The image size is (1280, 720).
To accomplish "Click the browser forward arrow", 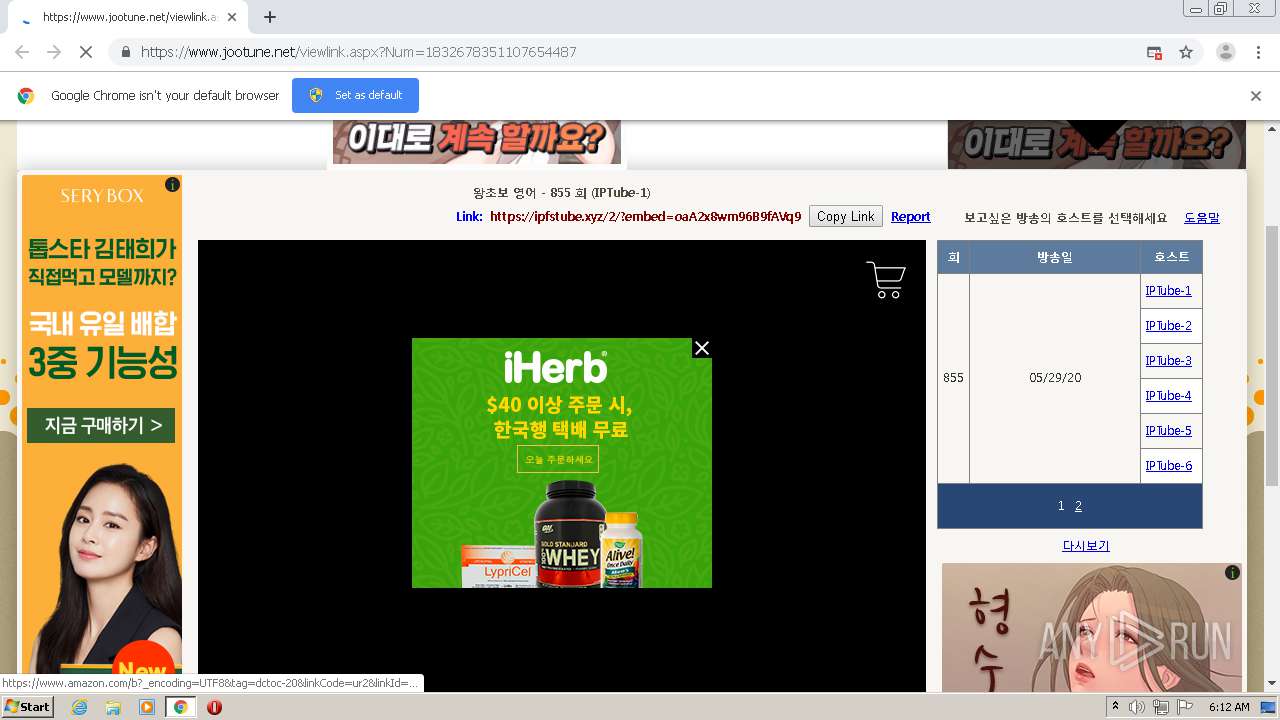I will point(54,52).
